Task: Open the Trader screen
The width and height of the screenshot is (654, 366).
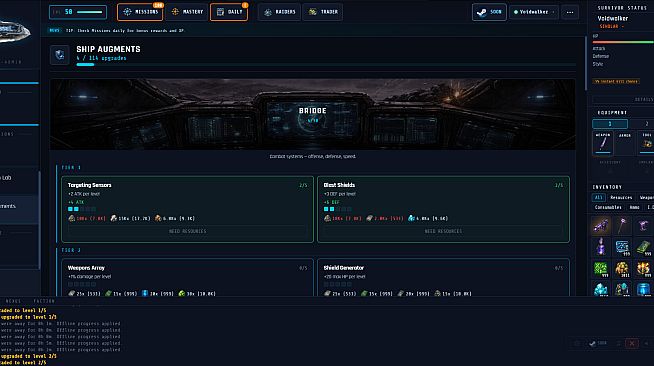Action: point(323,12)
